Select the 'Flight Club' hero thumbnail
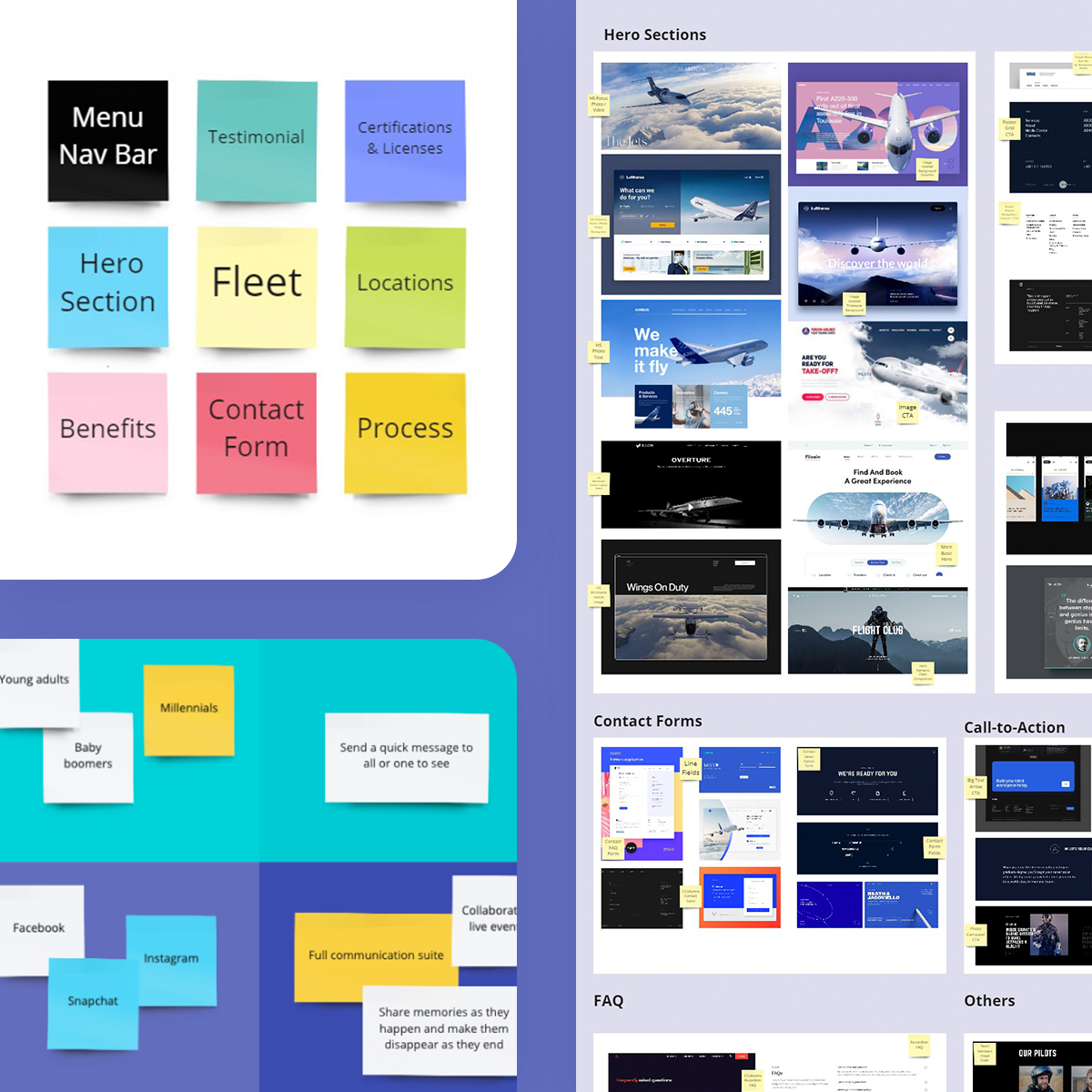The image size is (1092, 1092). (x=877, y=631)
